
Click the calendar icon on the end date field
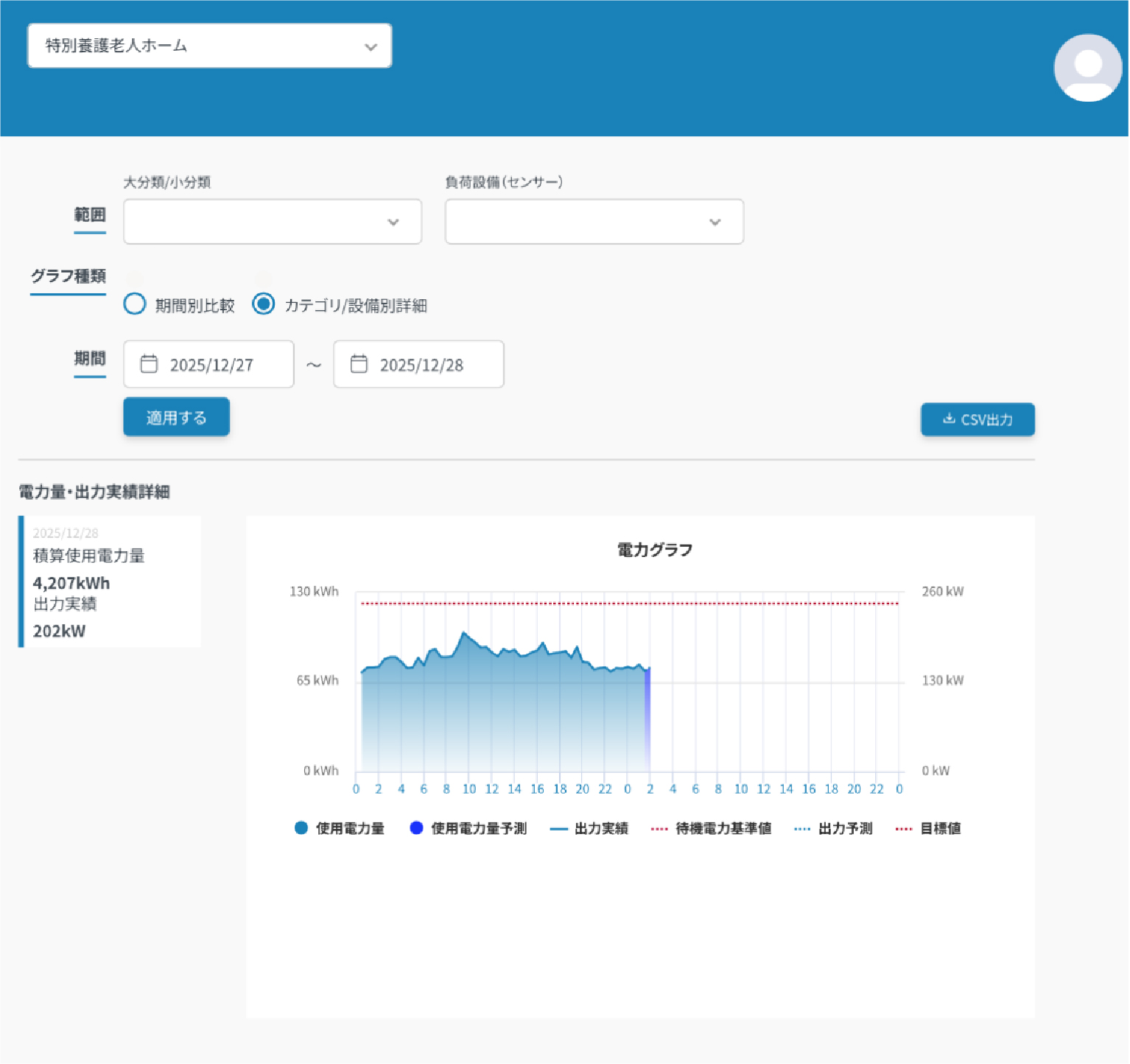[x=360, y=364]
